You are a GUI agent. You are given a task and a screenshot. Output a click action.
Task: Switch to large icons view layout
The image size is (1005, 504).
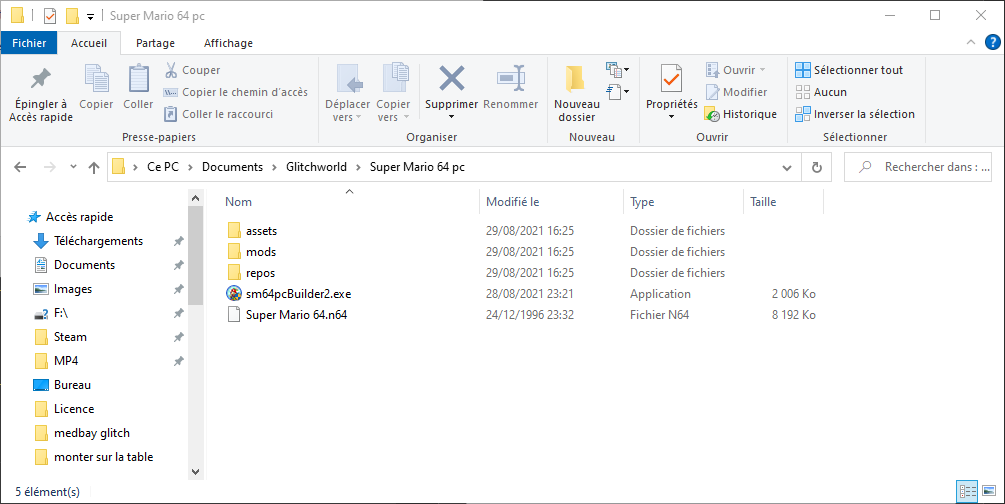[x=990, y=491]
